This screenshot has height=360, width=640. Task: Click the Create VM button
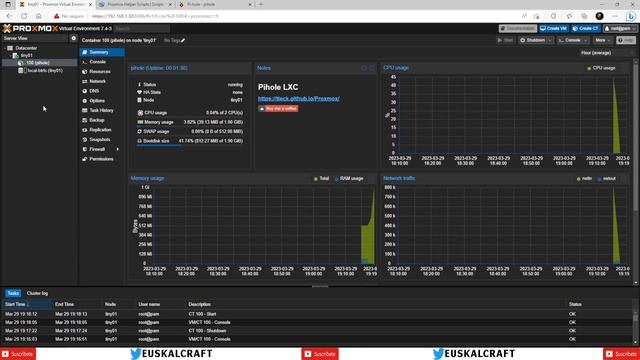tap(553, 29)
